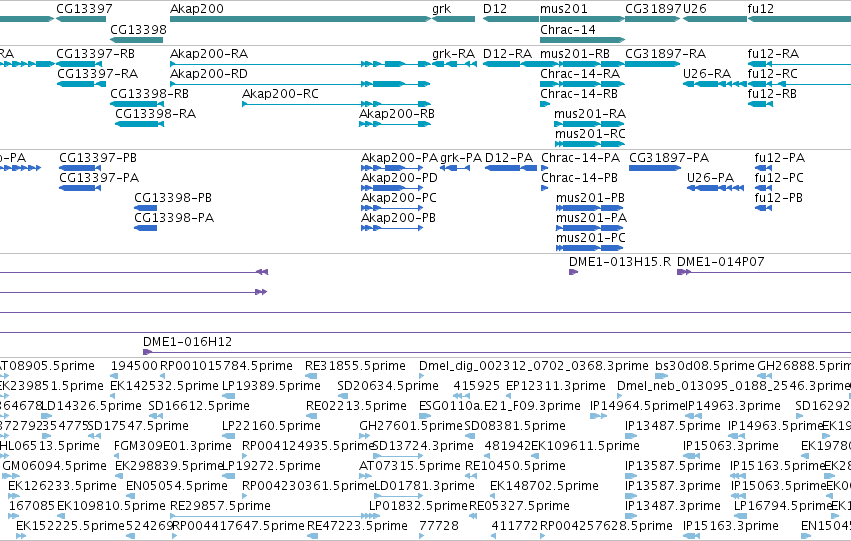Select transcript fu12-RC
The width and height of the screenshot is (851, 541).
point(773,74)
